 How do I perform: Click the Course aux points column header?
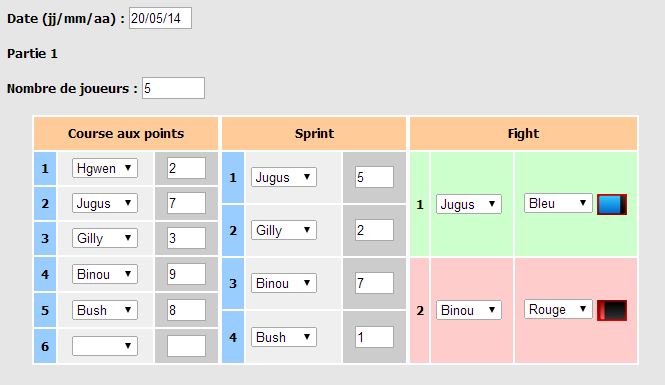126,134
